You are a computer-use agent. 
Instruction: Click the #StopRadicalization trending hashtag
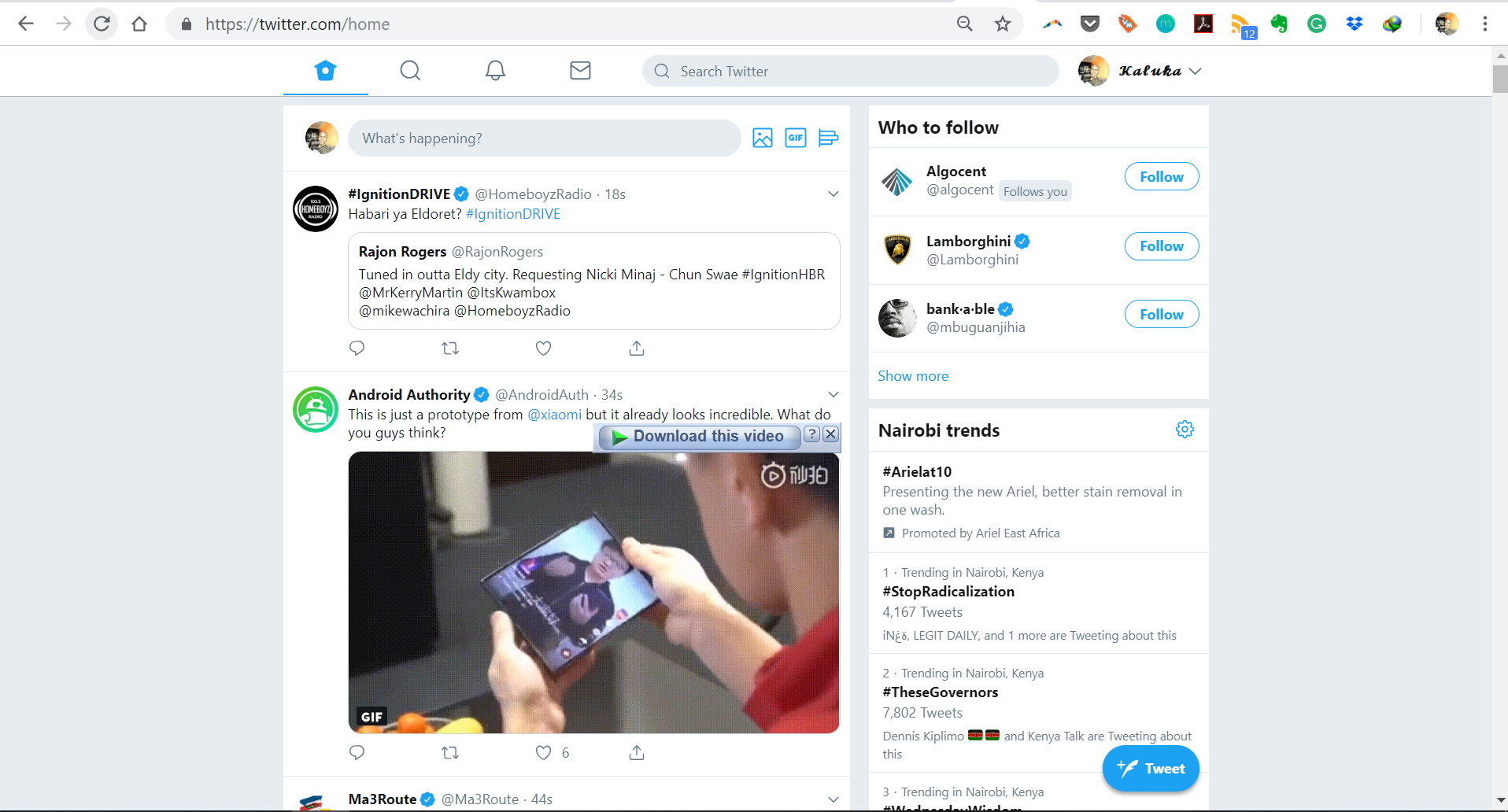(948, 591)
